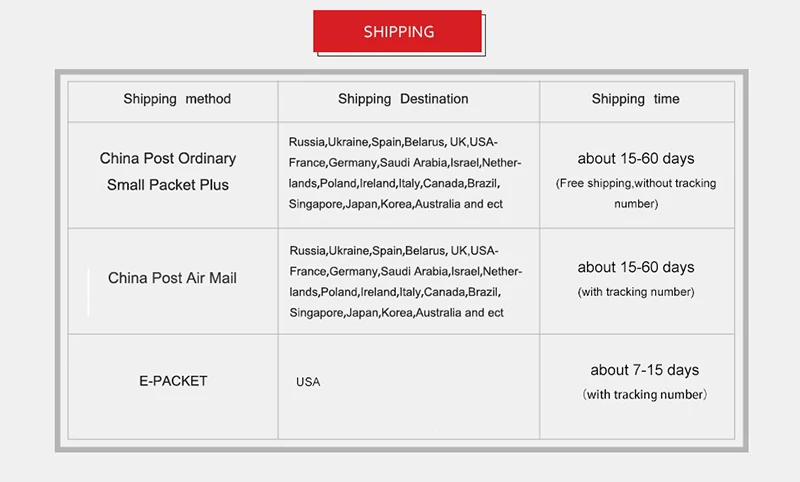Click the E-PACKET with tracking number note
This screenshot has width=800, height=482.
coord(644,394)
